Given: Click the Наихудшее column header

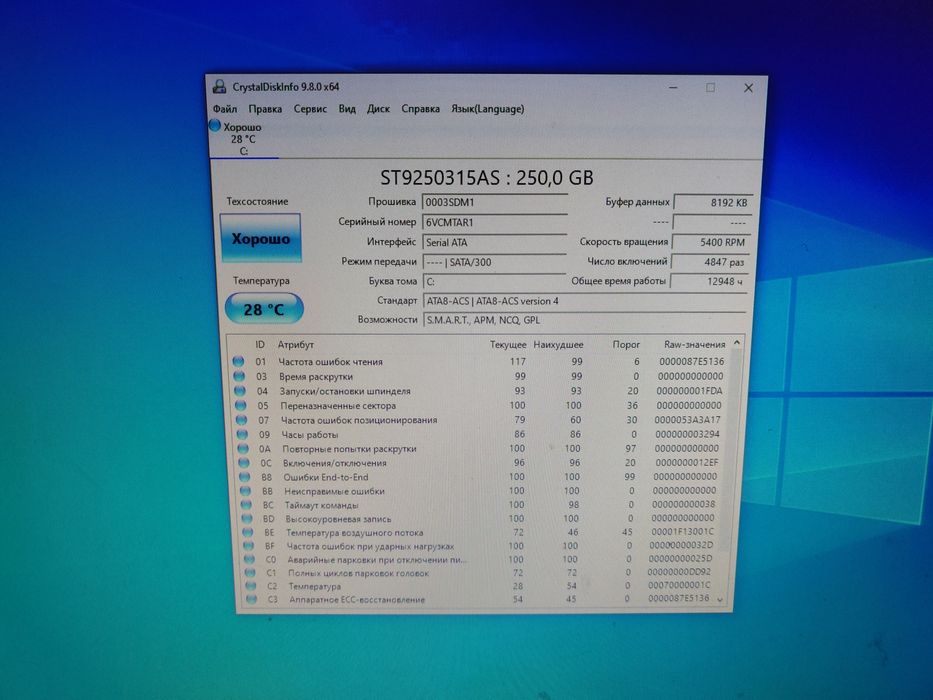Looking at the screenshot, I should (558, 345).
